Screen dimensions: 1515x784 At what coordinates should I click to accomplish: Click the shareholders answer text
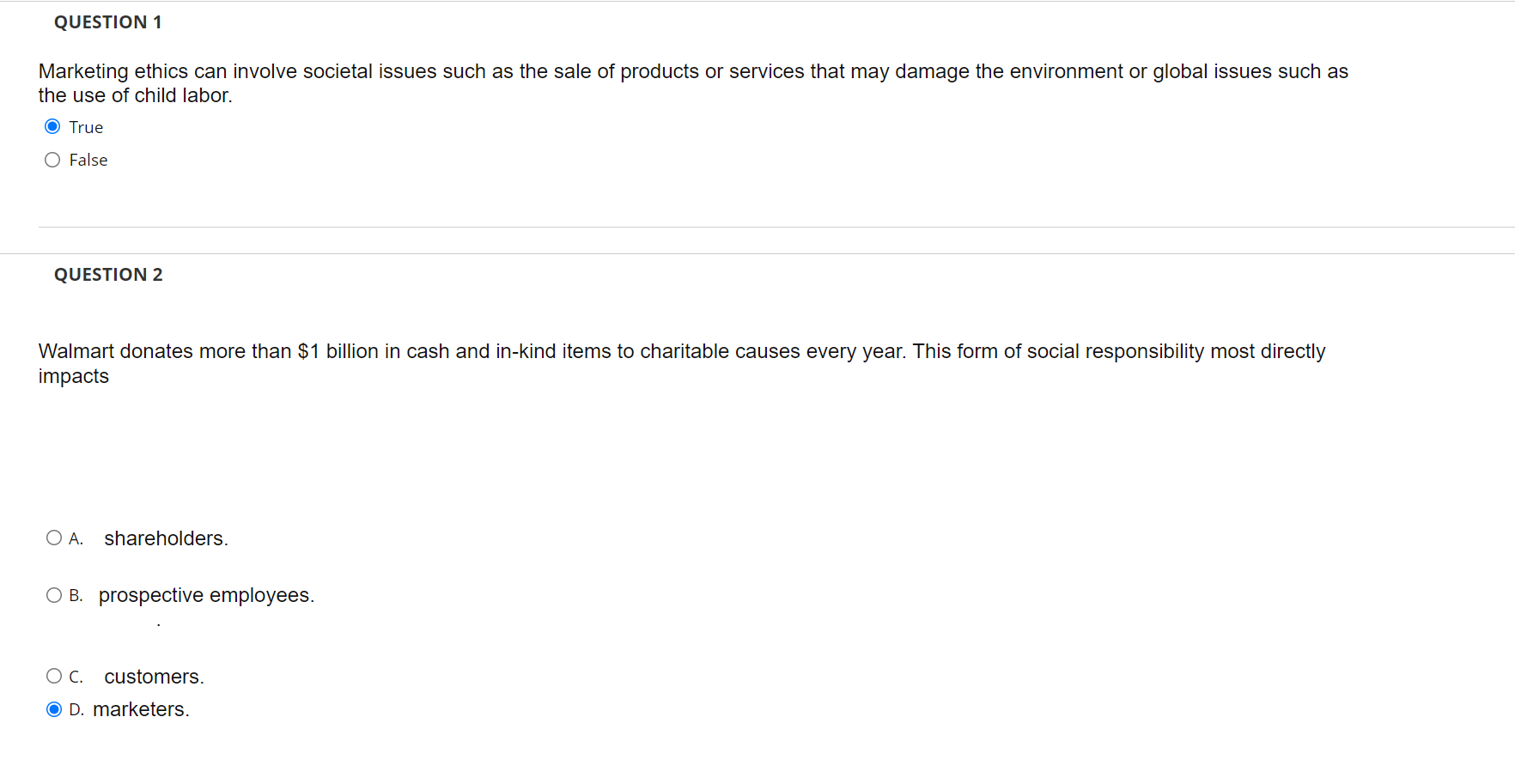coord(165,538)
